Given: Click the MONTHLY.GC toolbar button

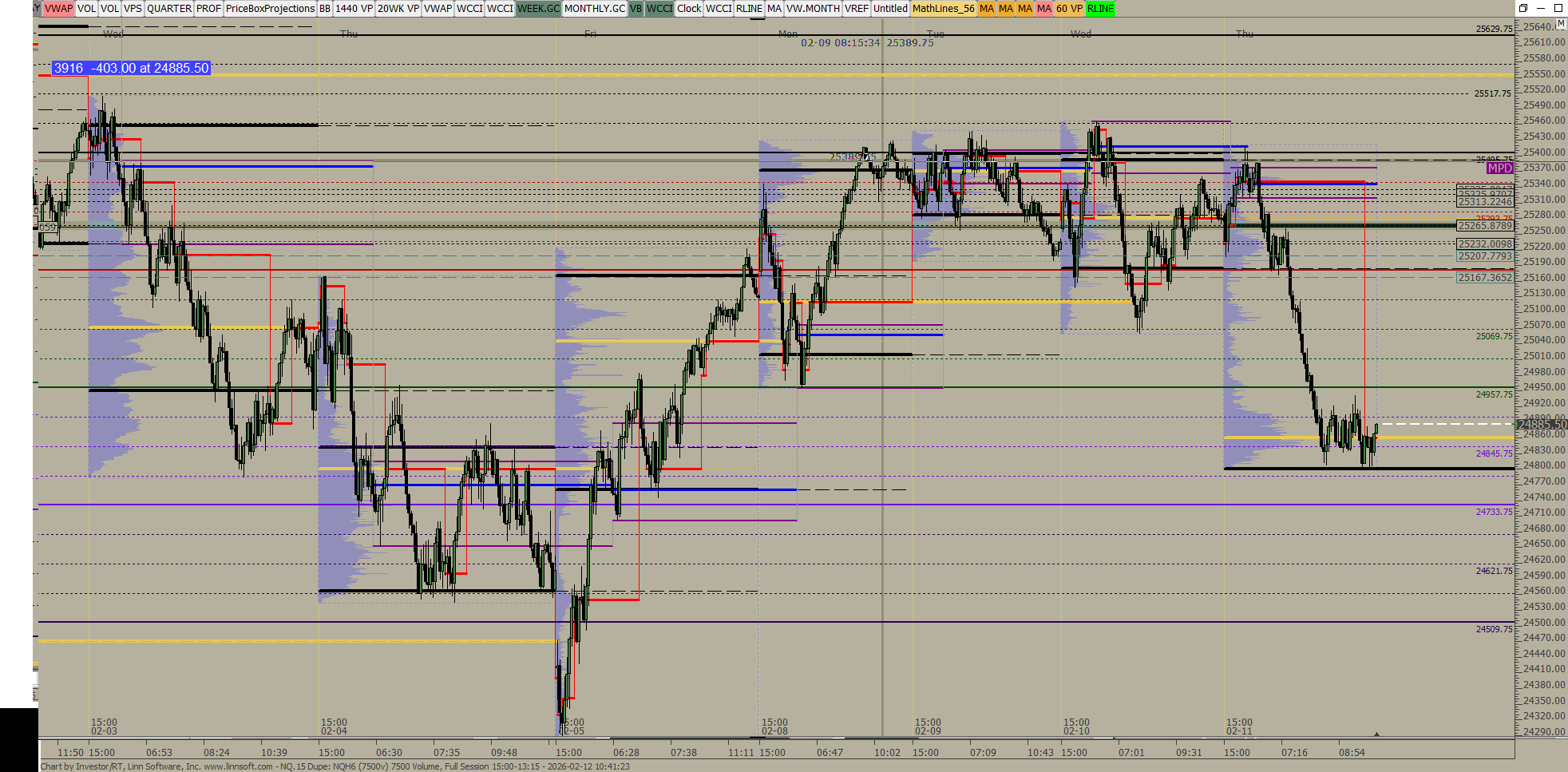Looking at the screenshot, I should pyautogui.click(x=594, y=9).
